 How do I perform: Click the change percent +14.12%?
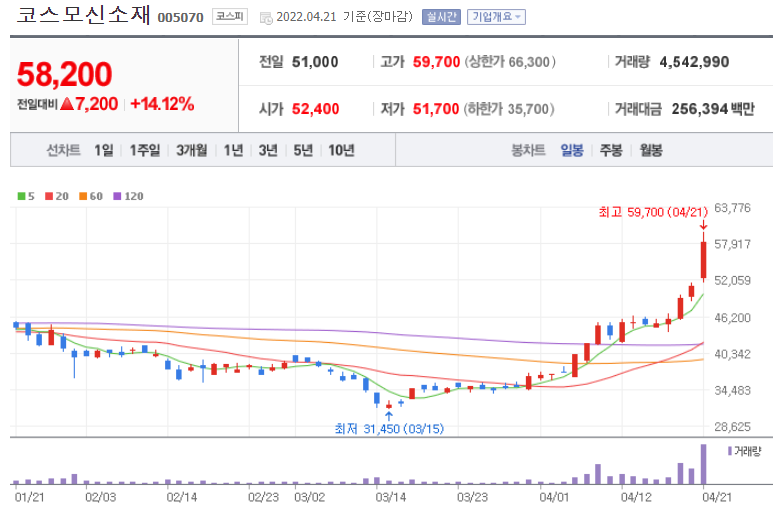coord(162,104)
